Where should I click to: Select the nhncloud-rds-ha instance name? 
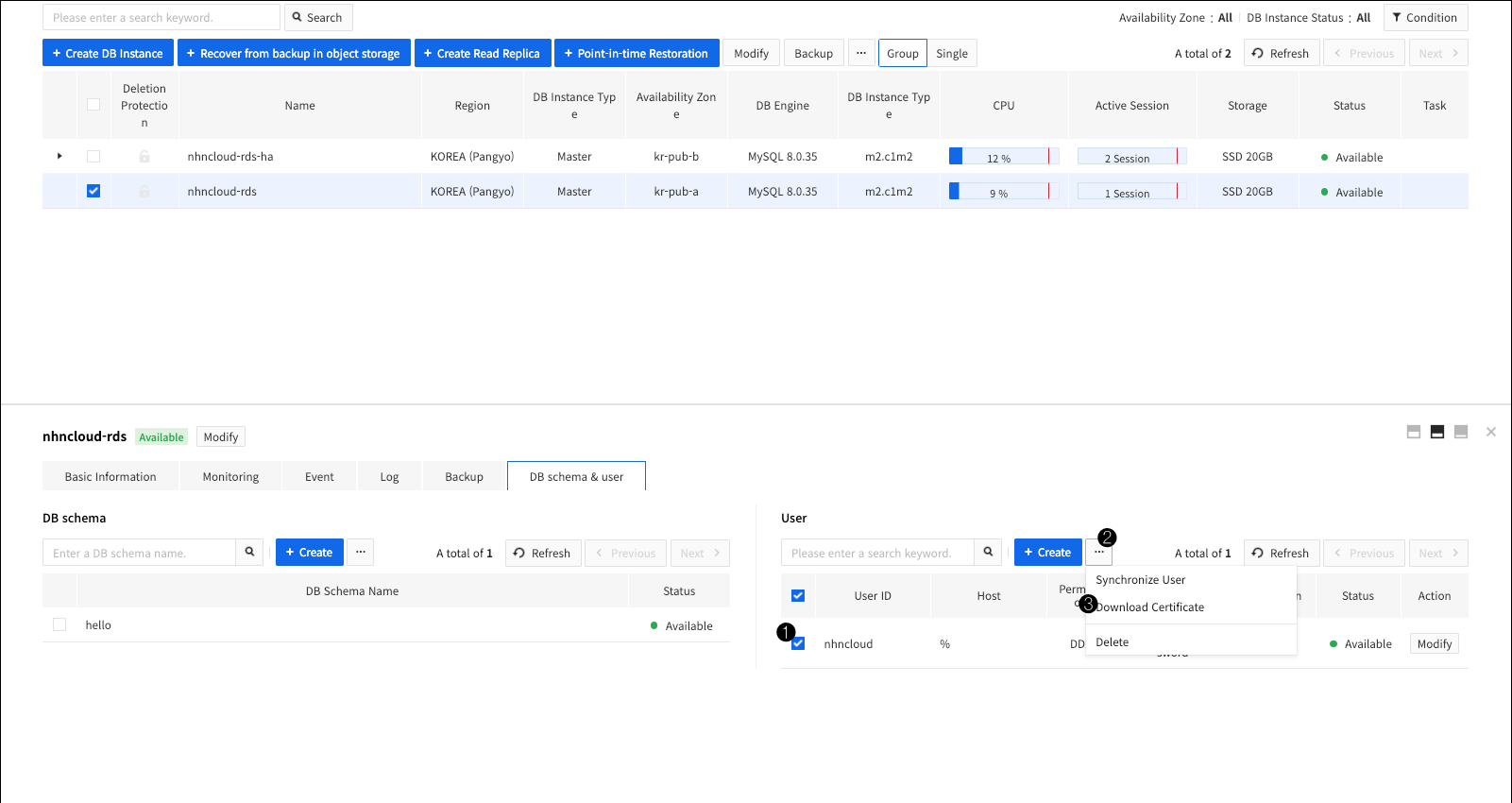click(230, 157)
